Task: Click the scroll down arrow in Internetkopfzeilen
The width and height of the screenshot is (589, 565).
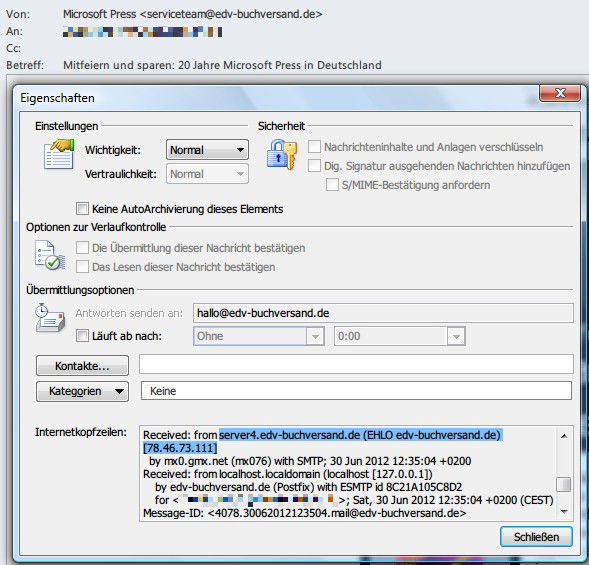Action: coord(564,511)
